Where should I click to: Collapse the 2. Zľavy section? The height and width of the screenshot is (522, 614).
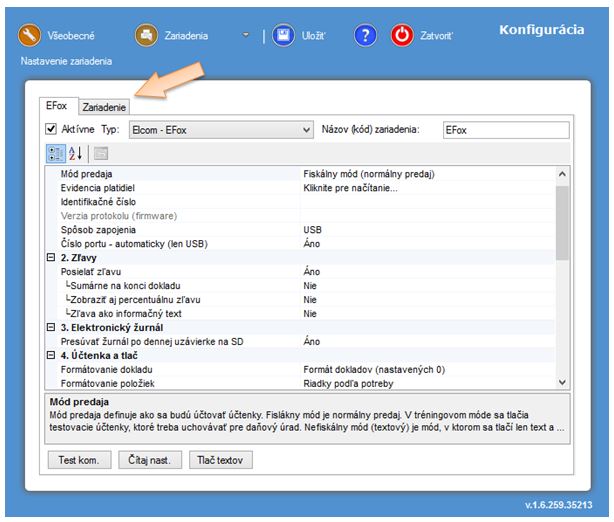[51, 258]
